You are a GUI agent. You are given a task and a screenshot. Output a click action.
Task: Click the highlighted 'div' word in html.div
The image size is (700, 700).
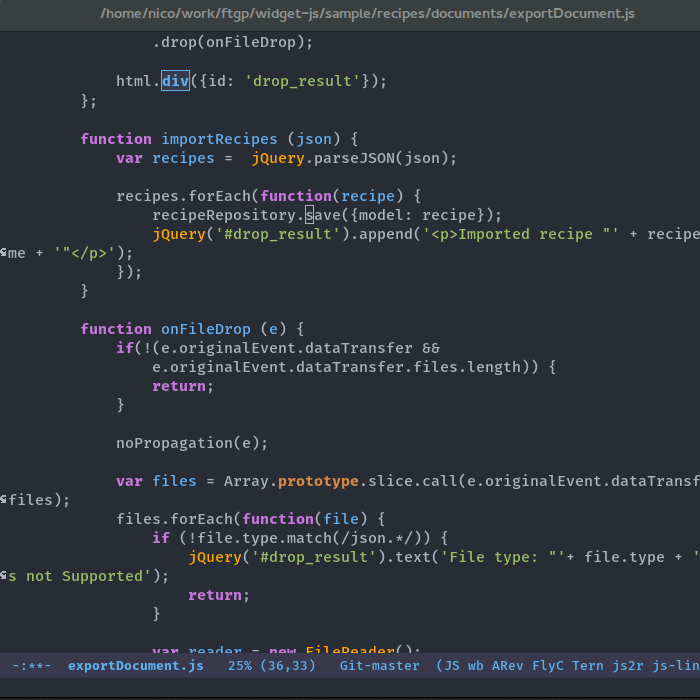pyautogui.click(x=175, y=81)
